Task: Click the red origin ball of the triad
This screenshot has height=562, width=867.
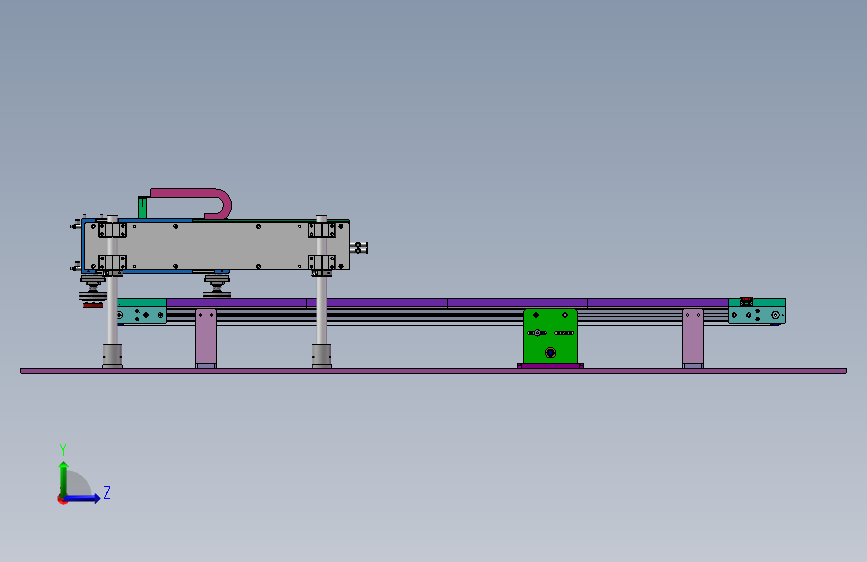Action: tap(62, 499)
